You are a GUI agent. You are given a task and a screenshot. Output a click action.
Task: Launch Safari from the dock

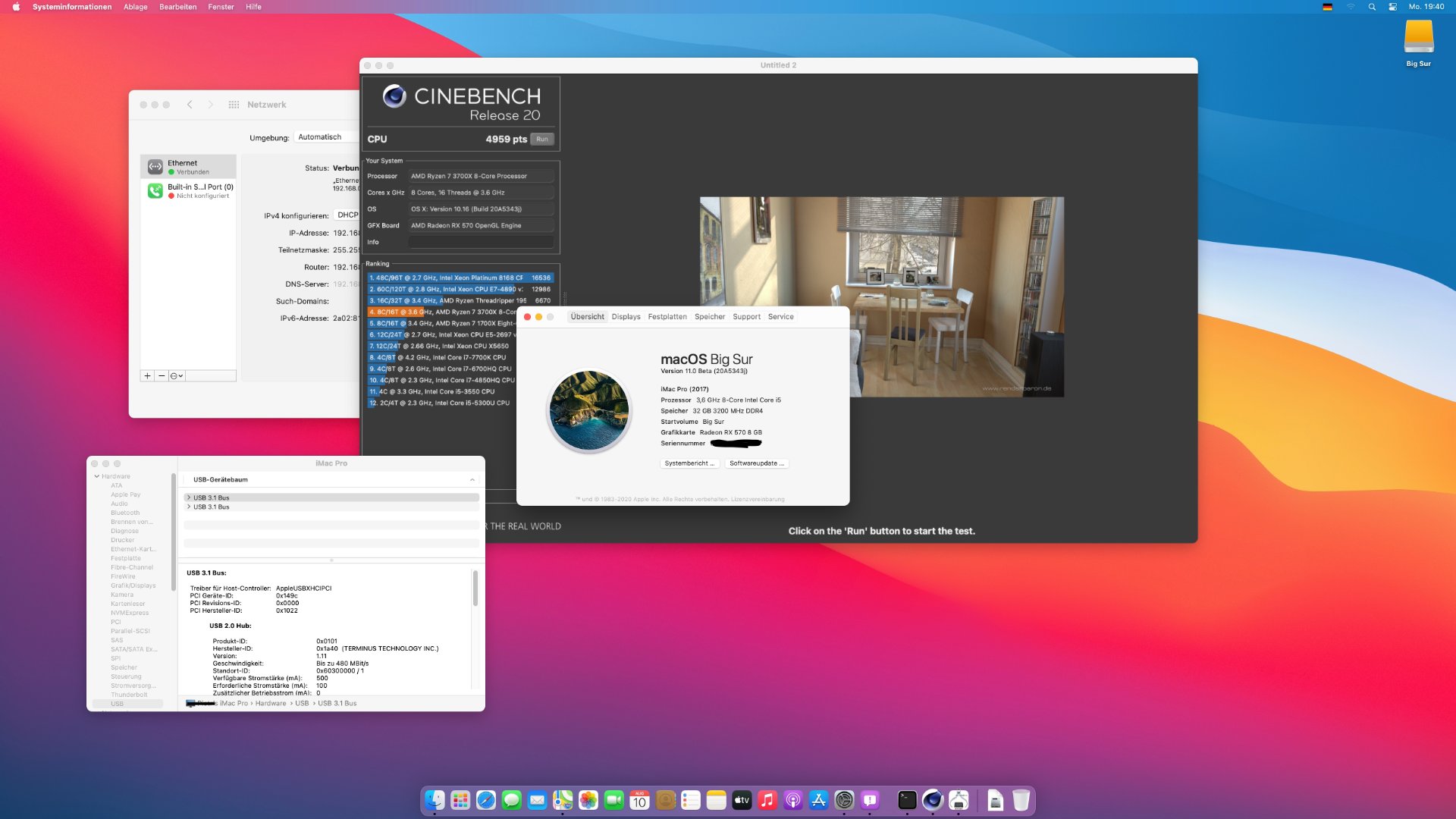486,800
